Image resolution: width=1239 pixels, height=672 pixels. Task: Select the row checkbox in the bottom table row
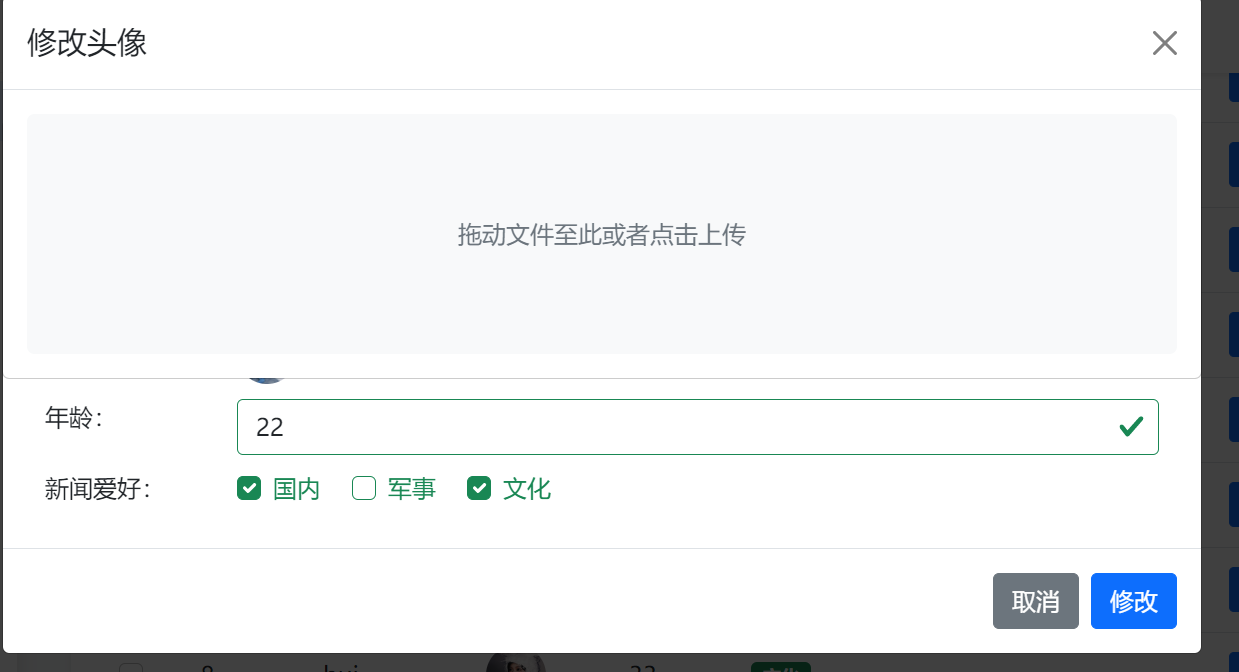[x=131, y=667]
